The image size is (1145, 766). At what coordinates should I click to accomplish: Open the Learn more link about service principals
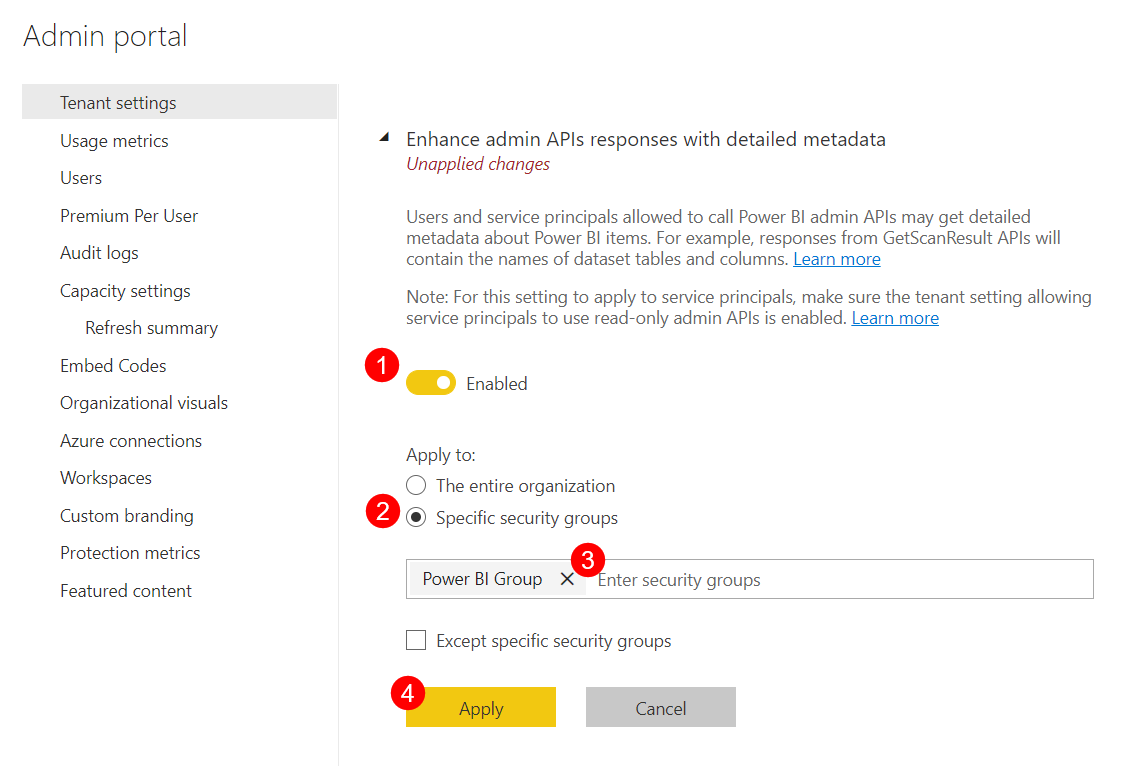click(x=894, y=317)
